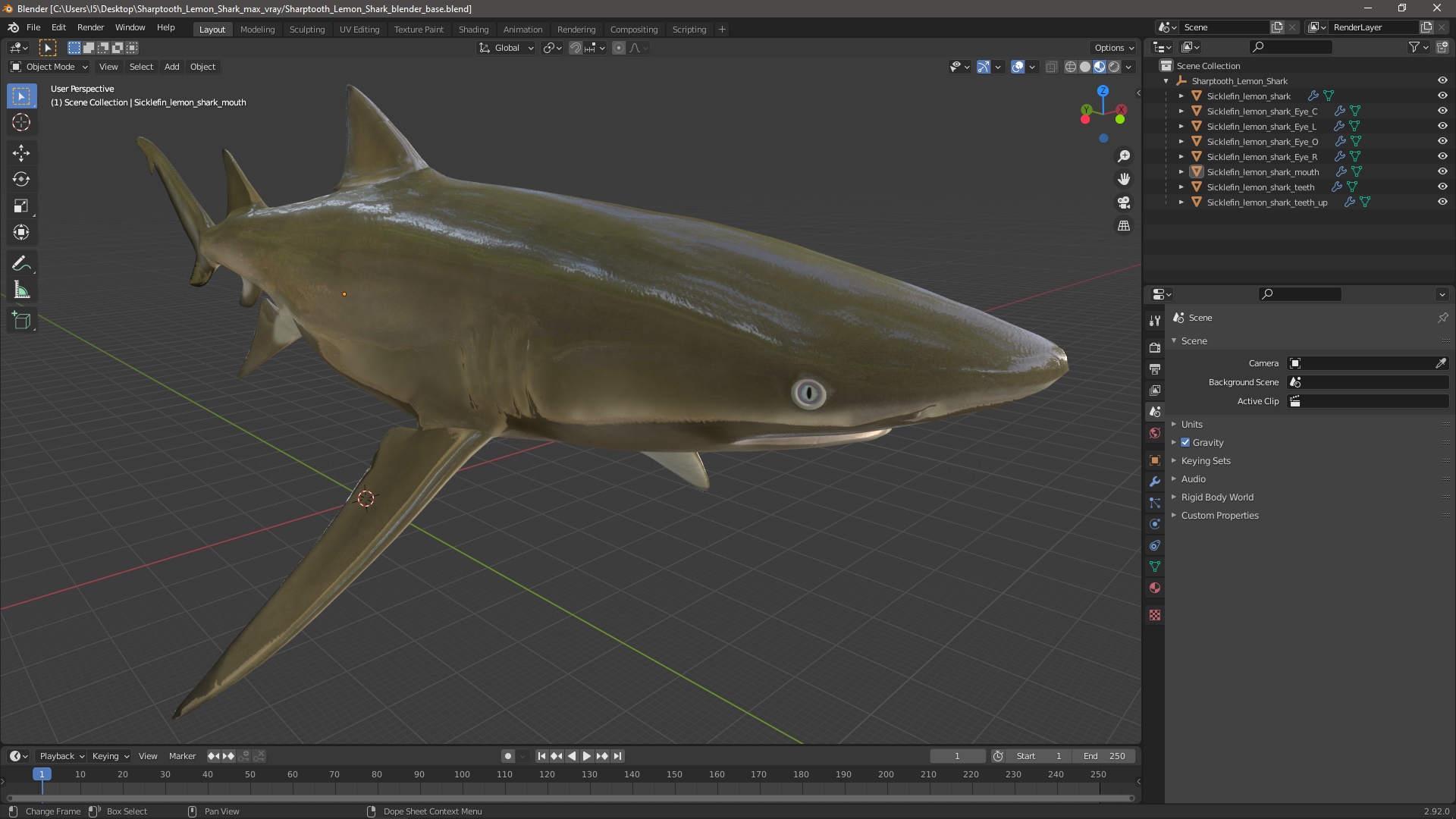Open the Particles properties tab
This screenshot has height=819, width=1456.
pos(1155,503)
